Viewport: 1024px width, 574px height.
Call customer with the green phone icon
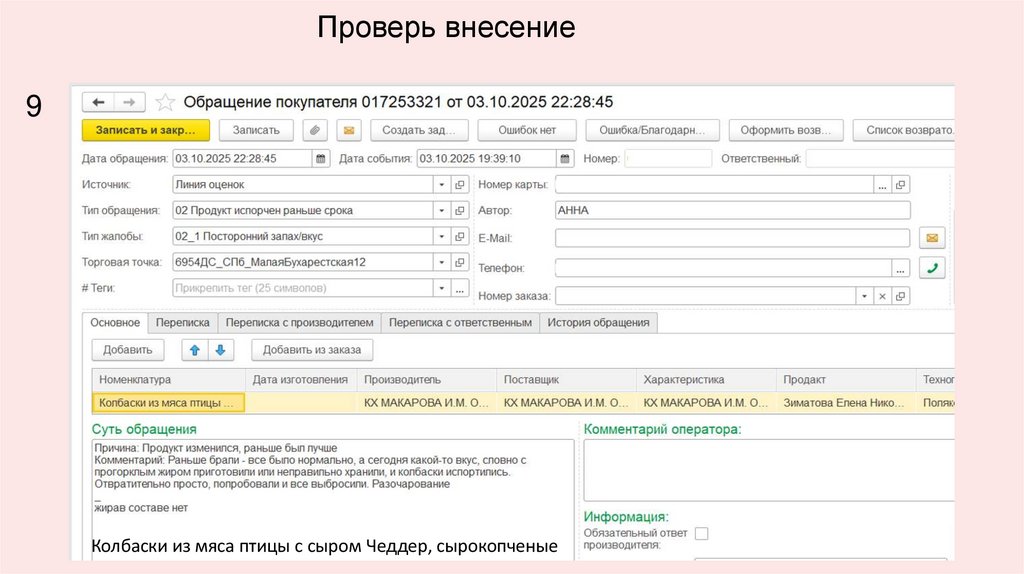pyautogui.click(x=932, y=268)
